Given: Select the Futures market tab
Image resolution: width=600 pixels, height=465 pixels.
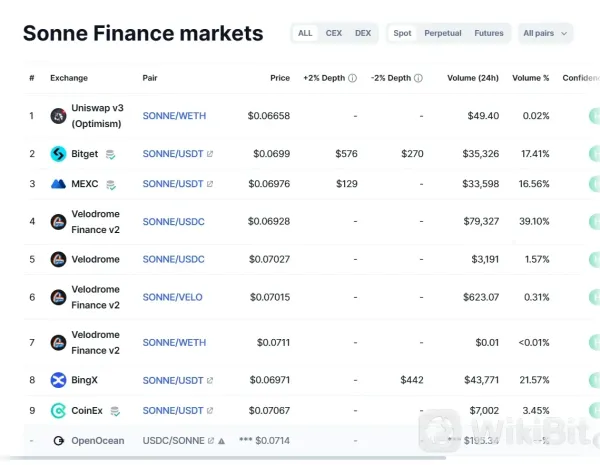Looking at the screenshot, I should [x=489, y=33].
